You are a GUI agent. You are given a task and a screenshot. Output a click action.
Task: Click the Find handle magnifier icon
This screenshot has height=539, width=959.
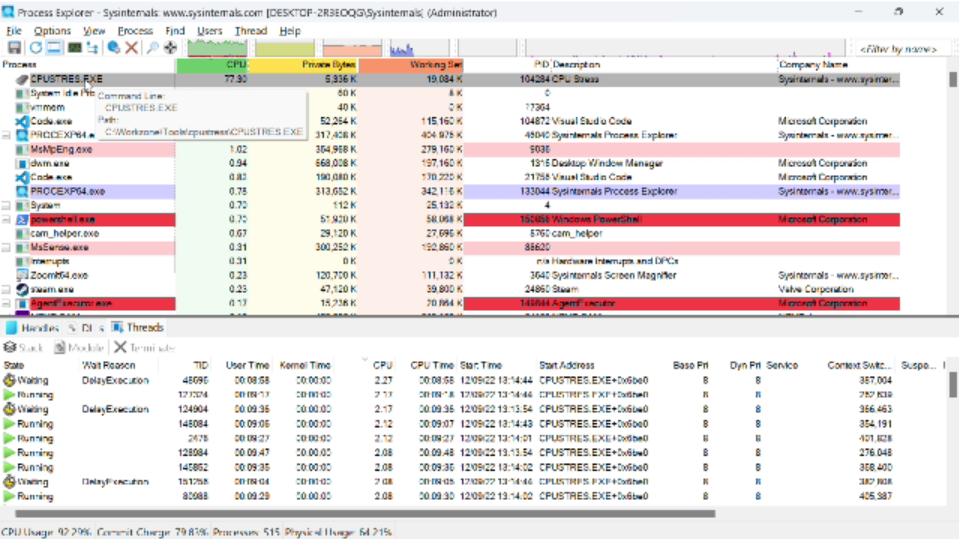tap(152, 48)
